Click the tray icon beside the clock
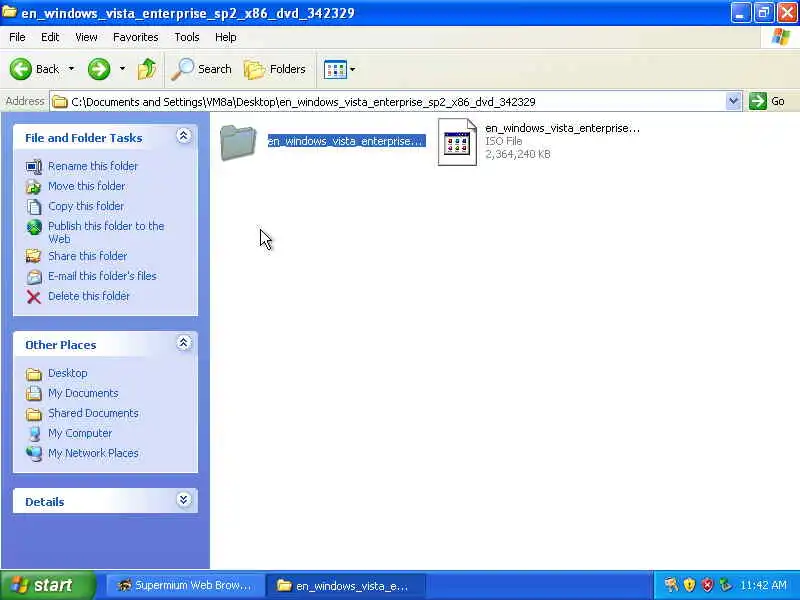This screenshot has width=800, height=600. coord(725,585)
